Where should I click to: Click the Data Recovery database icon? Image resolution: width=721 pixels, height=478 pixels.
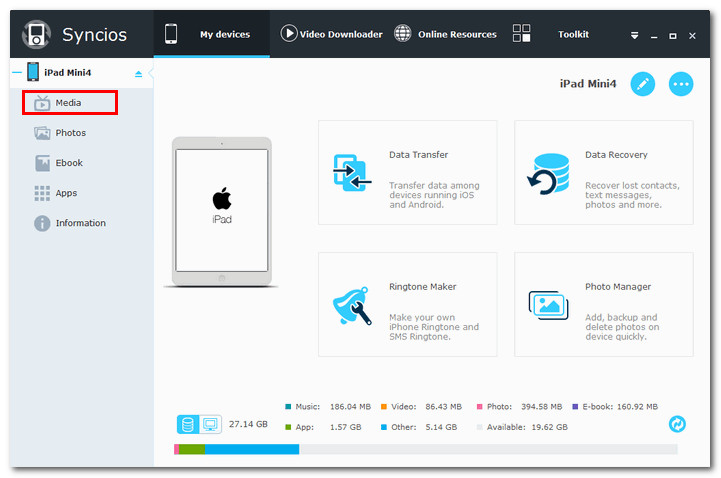coord(549,174)
